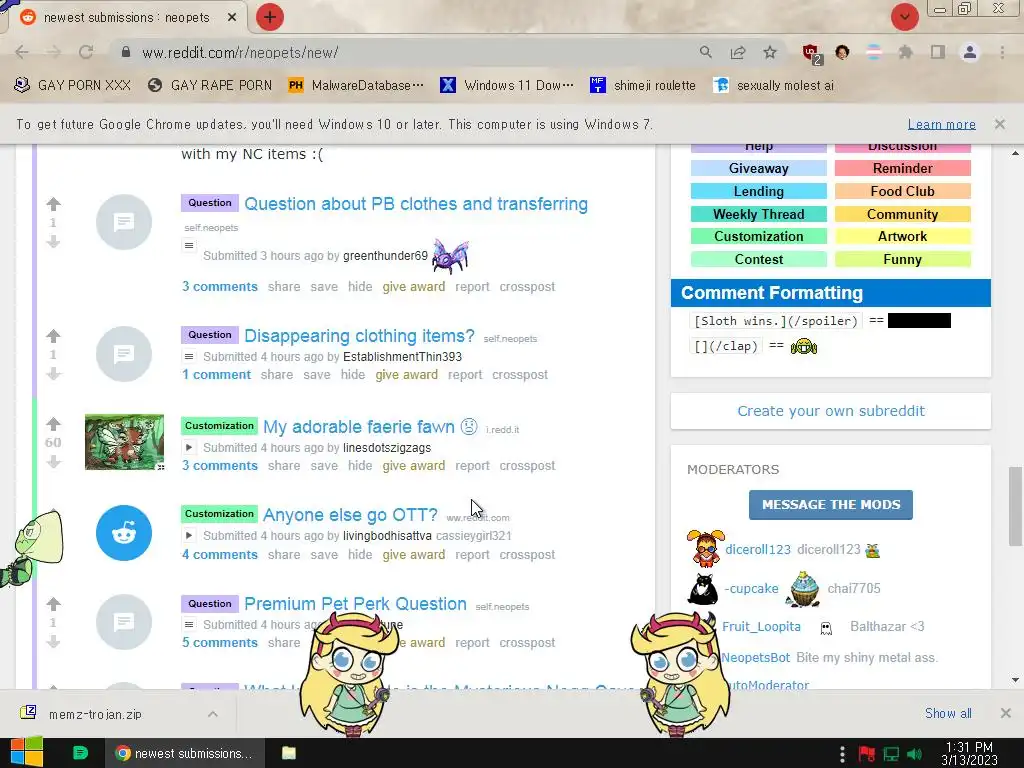Open moderator diceroll123's profile

[x=758, y=549]
